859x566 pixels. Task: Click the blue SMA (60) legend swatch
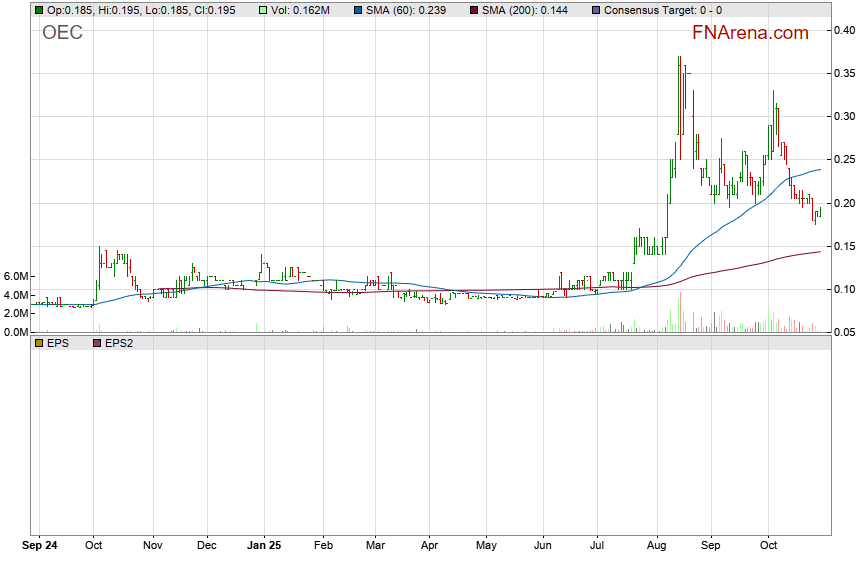point(355,10)
